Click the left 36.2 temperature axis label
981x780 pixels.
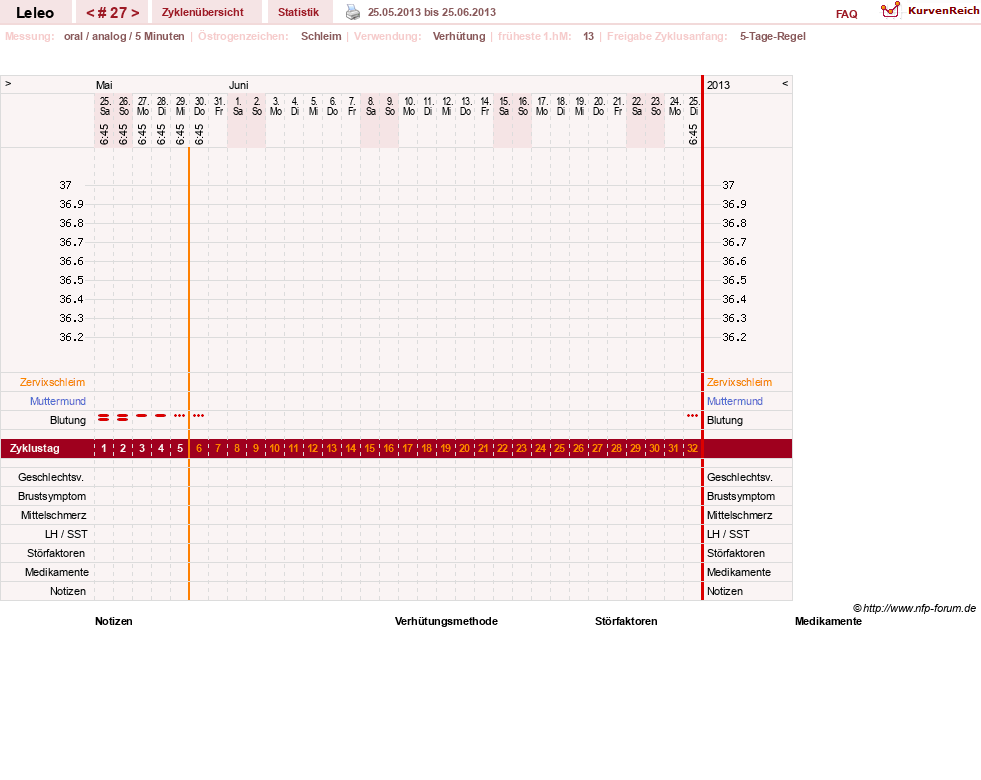pyautogui.click(x=71, y=337)
